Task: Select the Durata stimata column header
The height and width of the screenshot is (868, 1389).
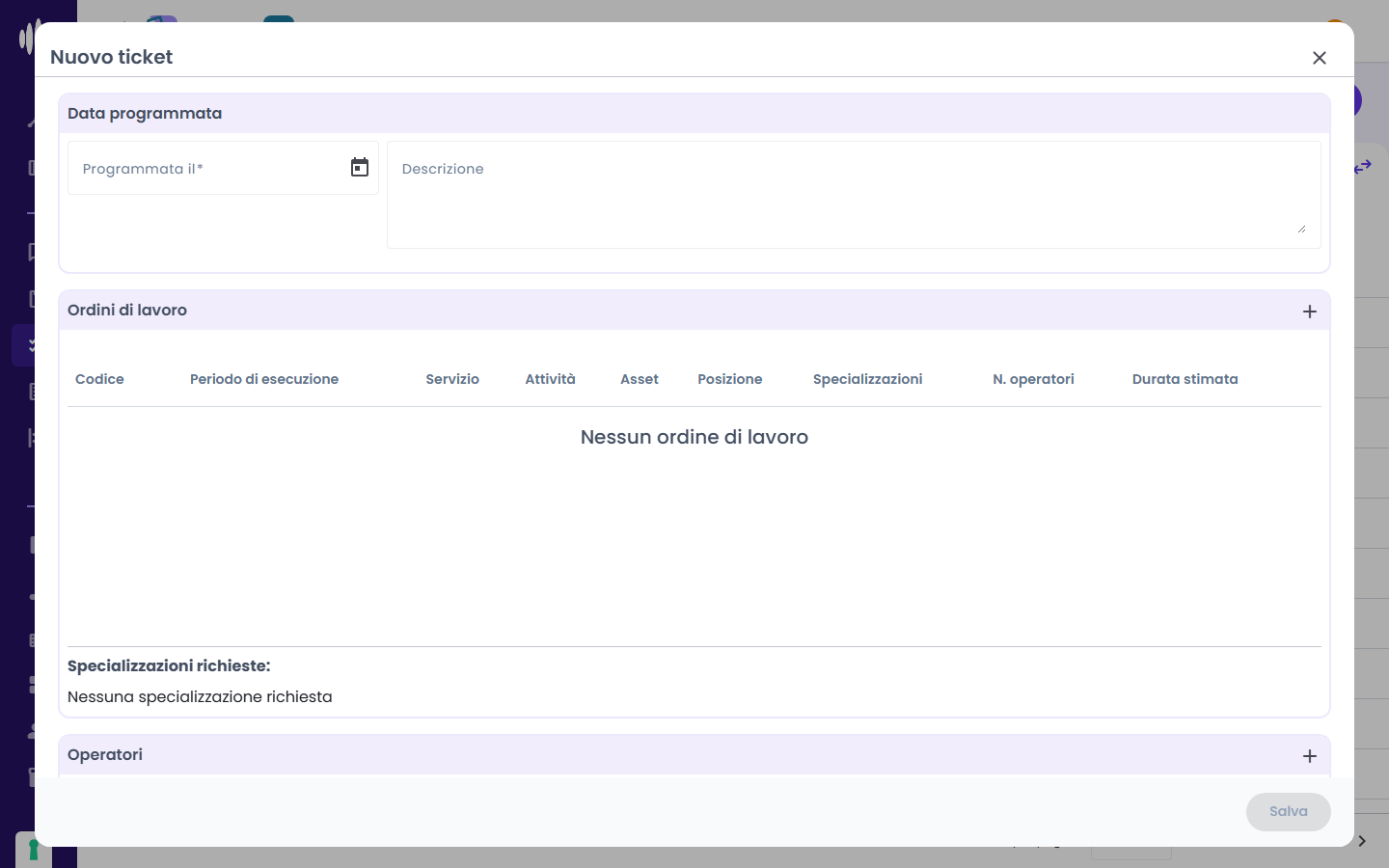Action: pos(1185,379)
